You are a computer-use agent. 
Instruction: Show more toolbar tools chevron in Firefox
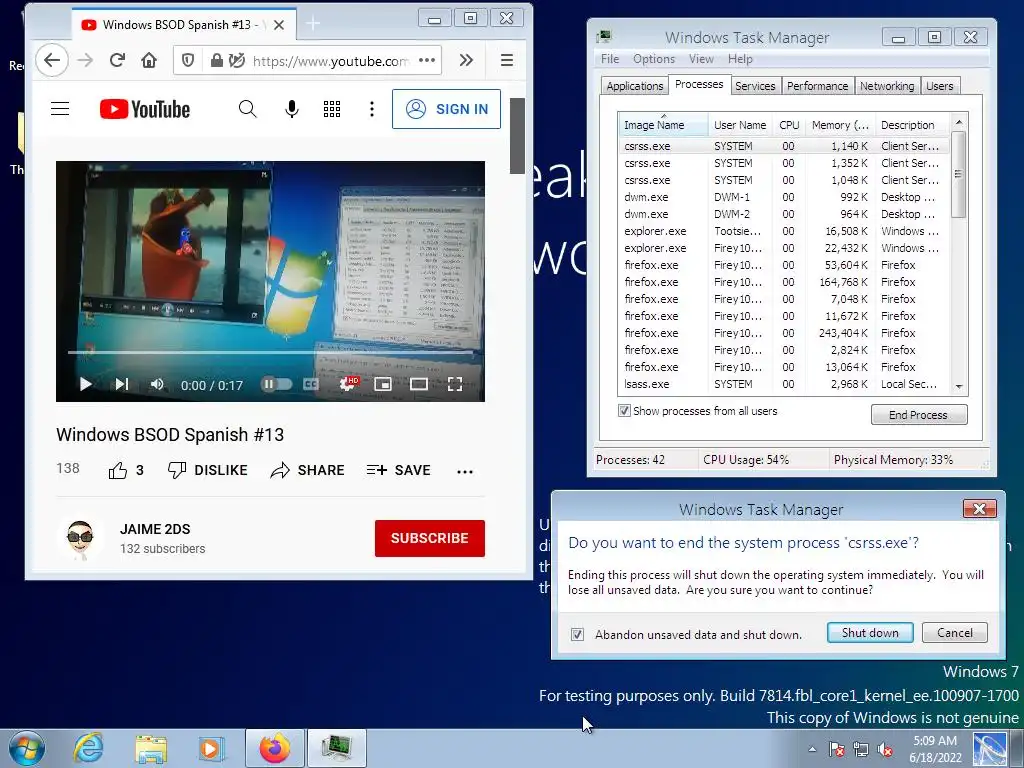[466, 60]
